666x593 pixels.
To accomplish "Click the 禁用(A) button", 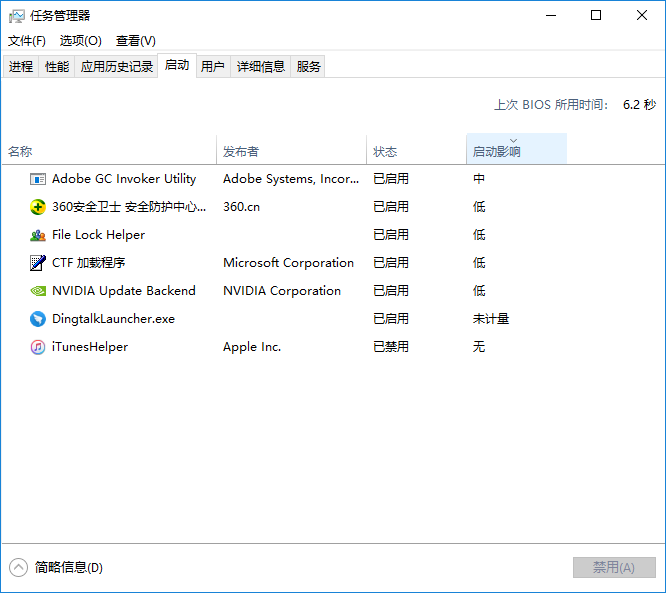I will click(614, 568).
